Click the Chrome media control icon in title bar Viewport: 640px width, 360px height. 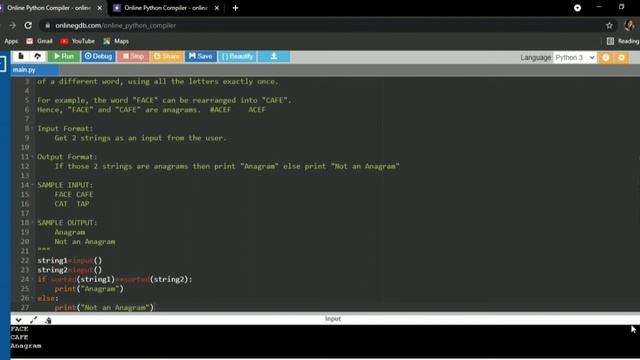pyautogui.click(x=577, y=8)
